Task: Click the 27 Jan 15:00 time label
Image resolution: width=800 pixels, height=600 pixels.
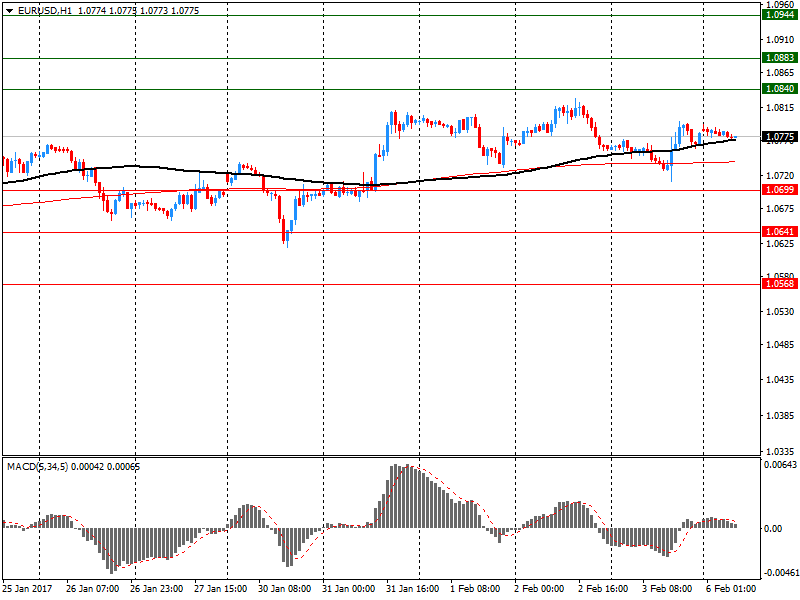Action: (x=220, y=589)
